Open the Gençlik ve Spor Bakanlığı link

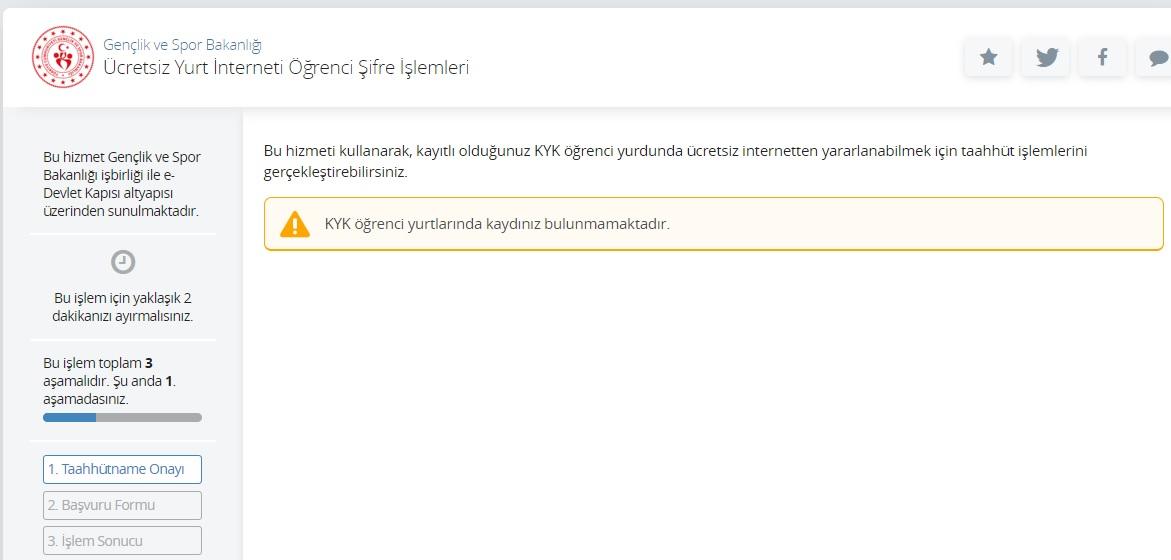(x=182, y=45)
